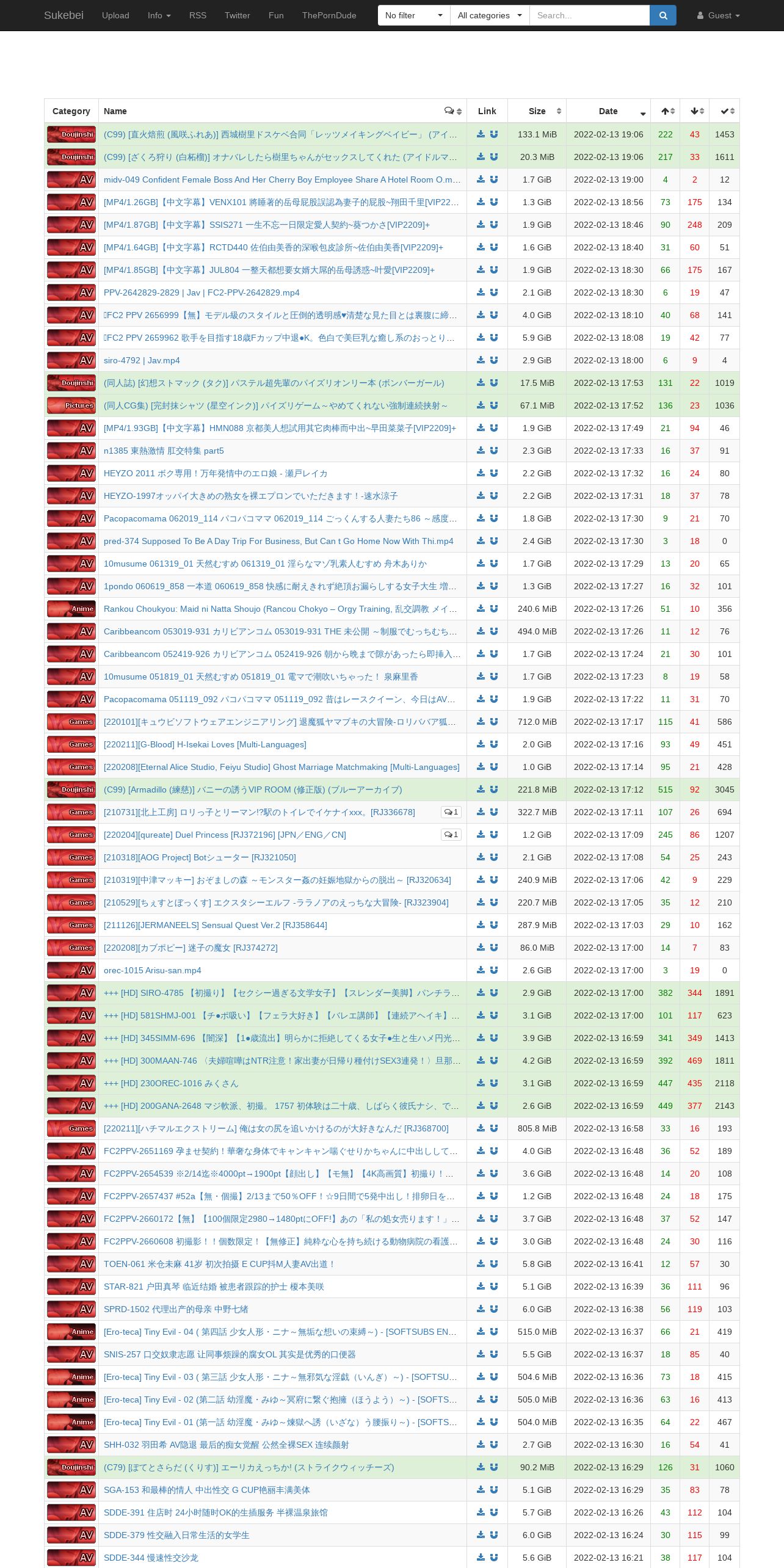
Task: Download torrent for PPV-2642829 row
Action: (481, 292)
